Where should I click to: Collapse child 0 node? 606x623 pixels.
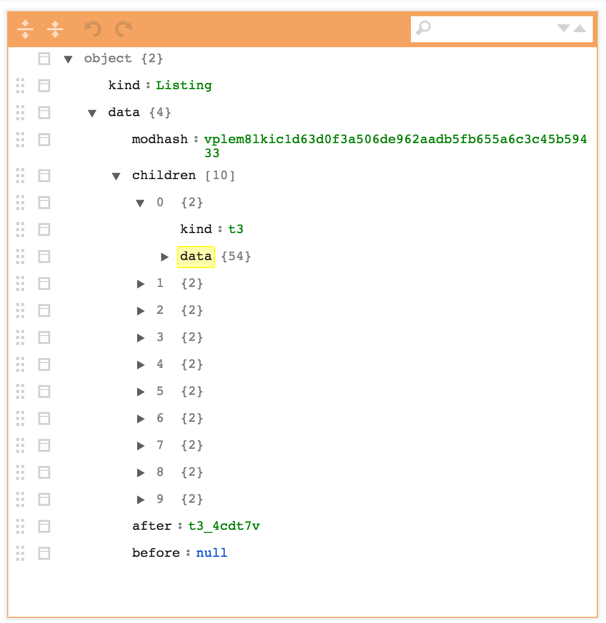[x=140, y=203]
